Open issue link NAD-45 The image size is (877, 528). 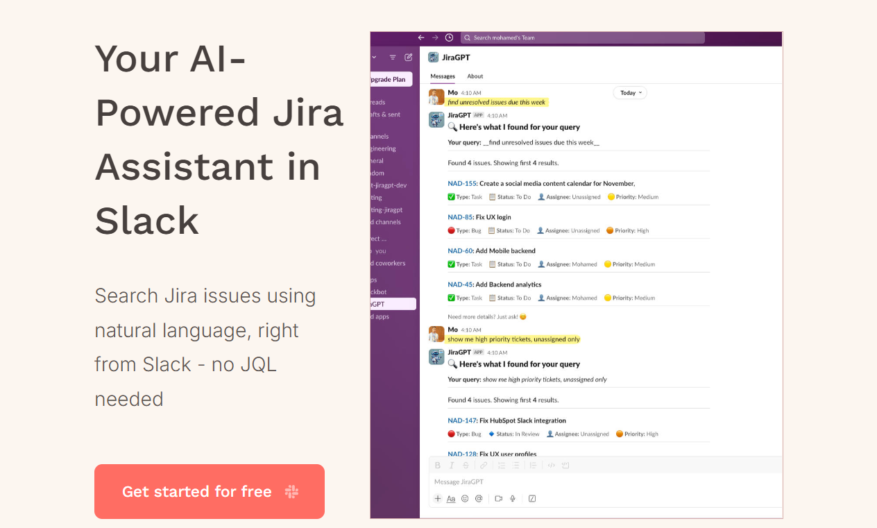click(x=460, y=284)
